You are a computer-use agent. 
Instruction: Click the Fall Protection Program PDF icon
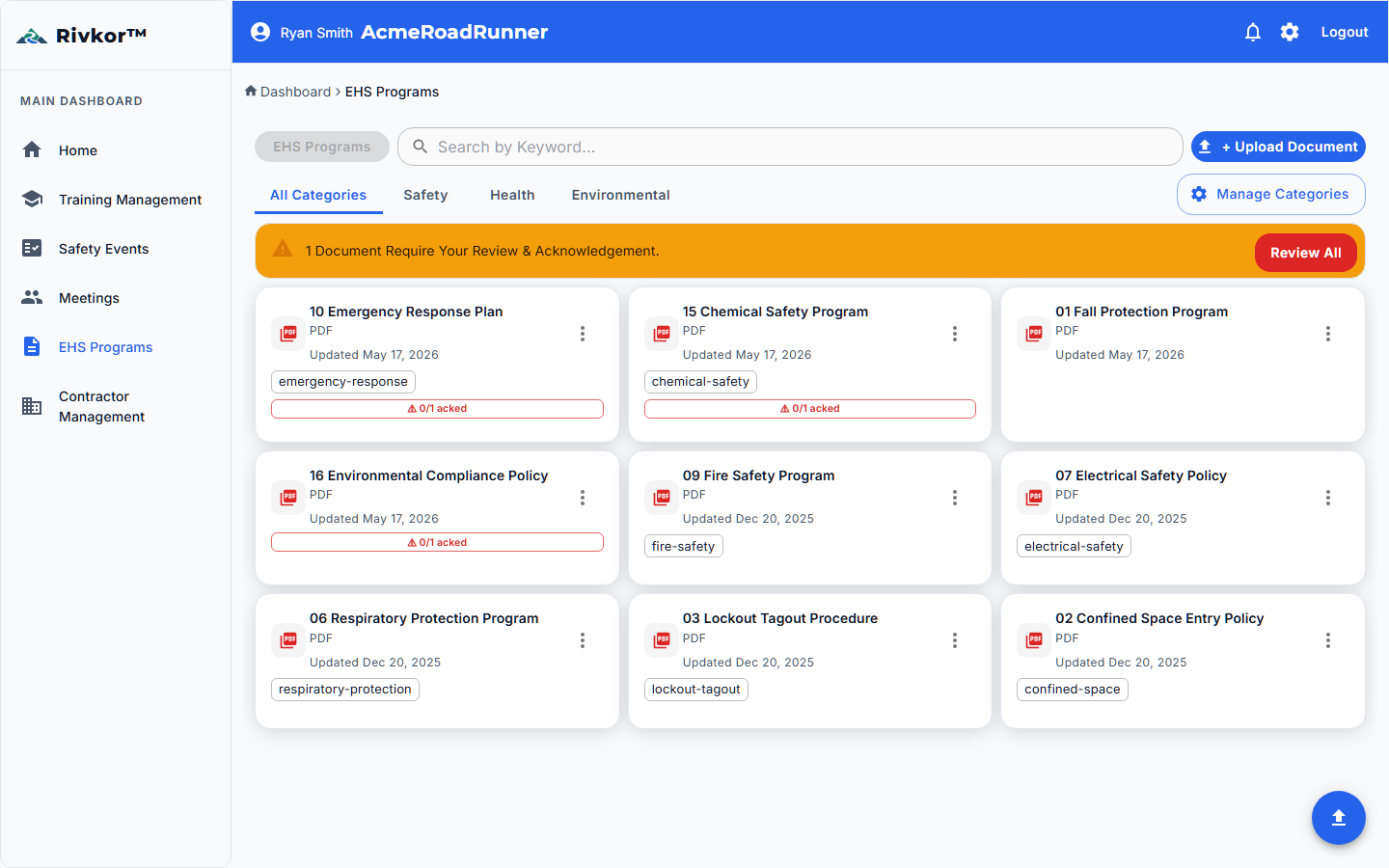point(1034,334)
